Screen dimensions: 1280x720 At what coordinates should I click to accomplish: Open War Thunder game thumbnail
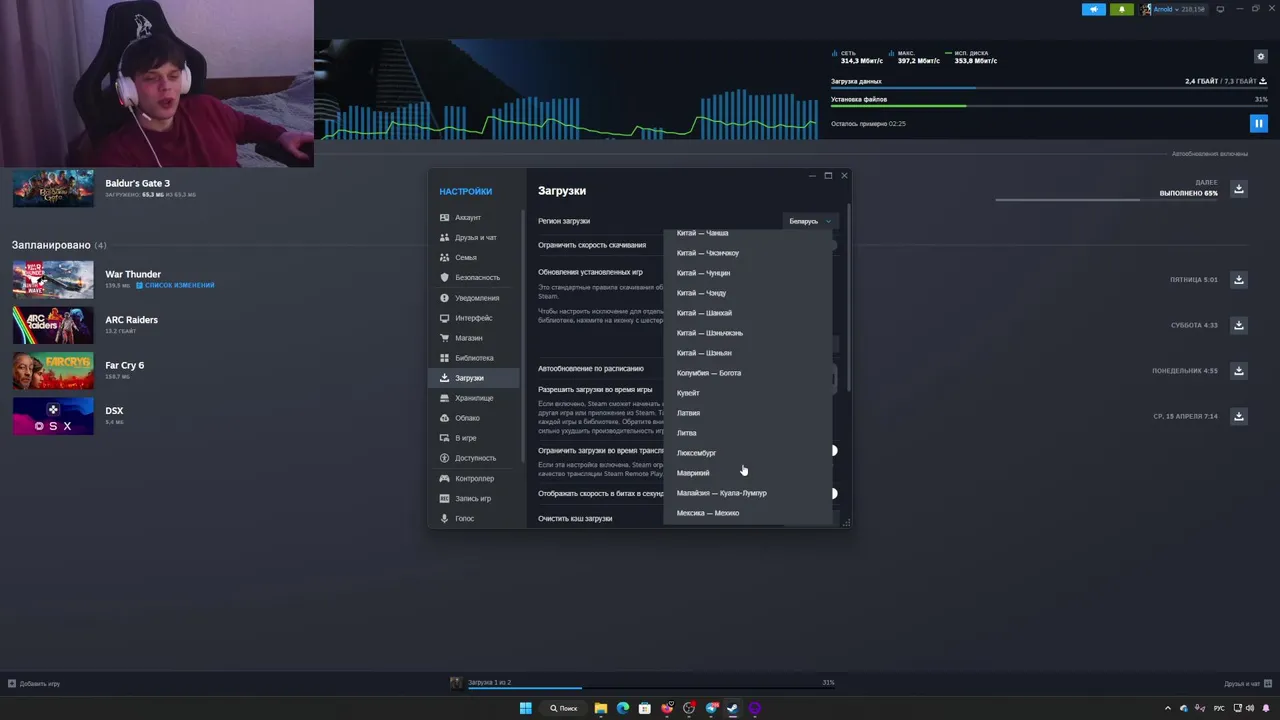click(53, 280)
